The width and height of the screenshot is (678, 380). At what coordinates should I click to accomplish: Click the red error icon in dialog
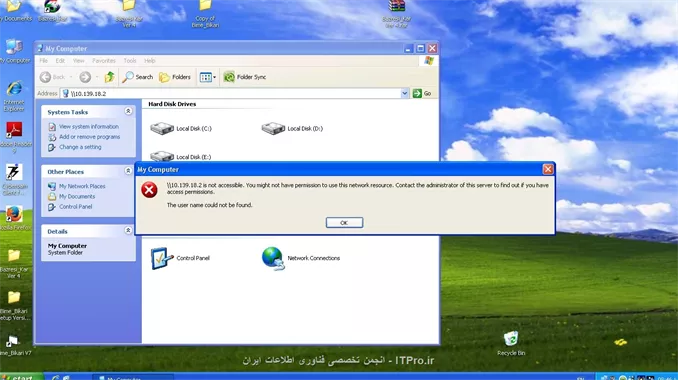pyautogui.click(x=149, y=190)
